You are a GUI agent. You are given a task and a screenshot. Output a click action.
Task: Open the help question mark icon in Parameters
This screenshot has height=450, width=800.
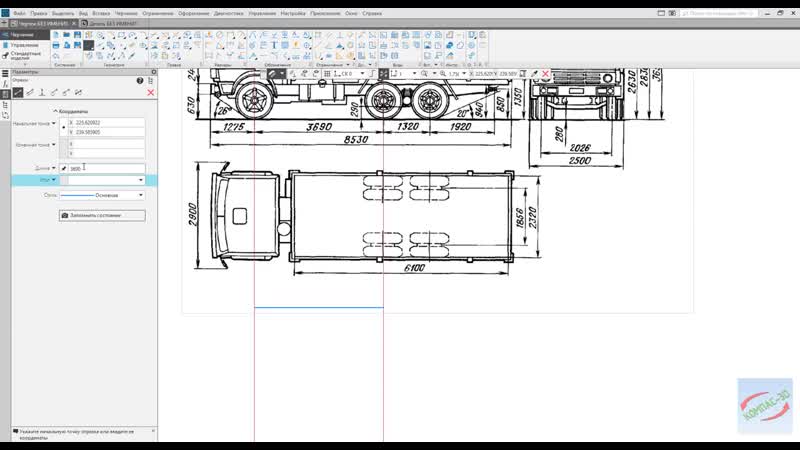[x=140, y=80]
